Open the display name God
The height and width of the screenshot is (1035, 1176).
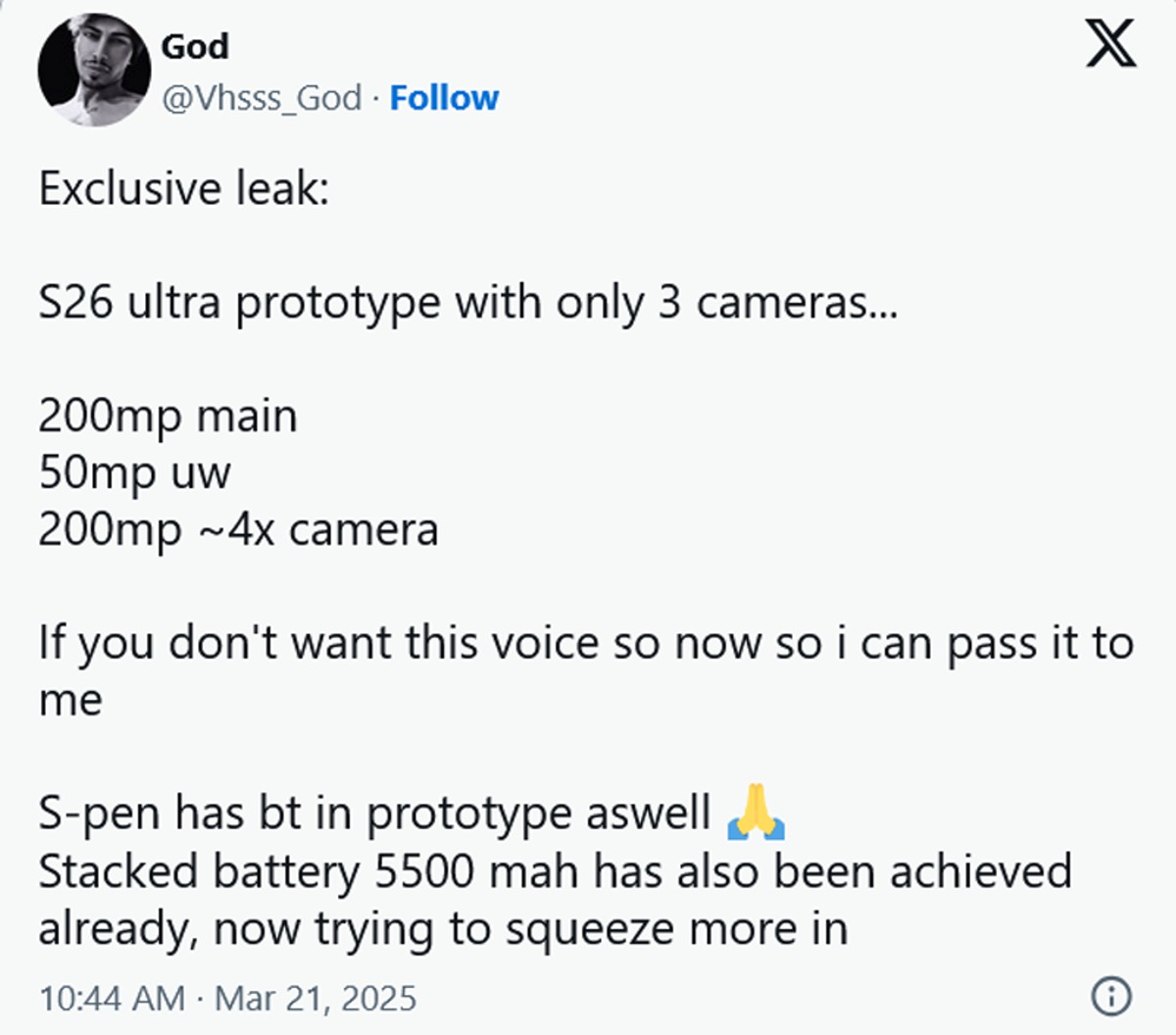coord(194,46)
